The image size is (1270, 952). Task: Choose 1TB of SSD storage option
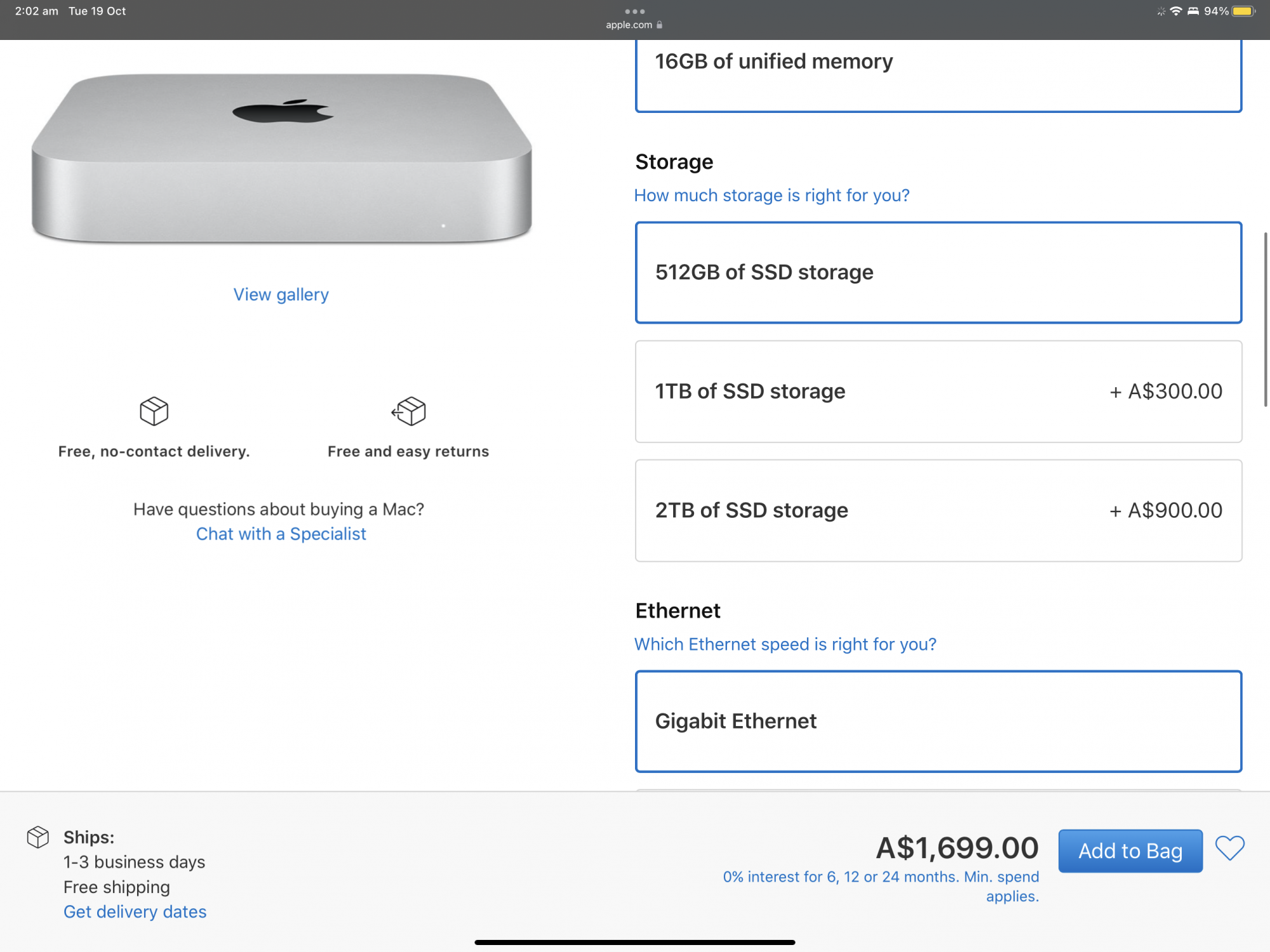939,392
